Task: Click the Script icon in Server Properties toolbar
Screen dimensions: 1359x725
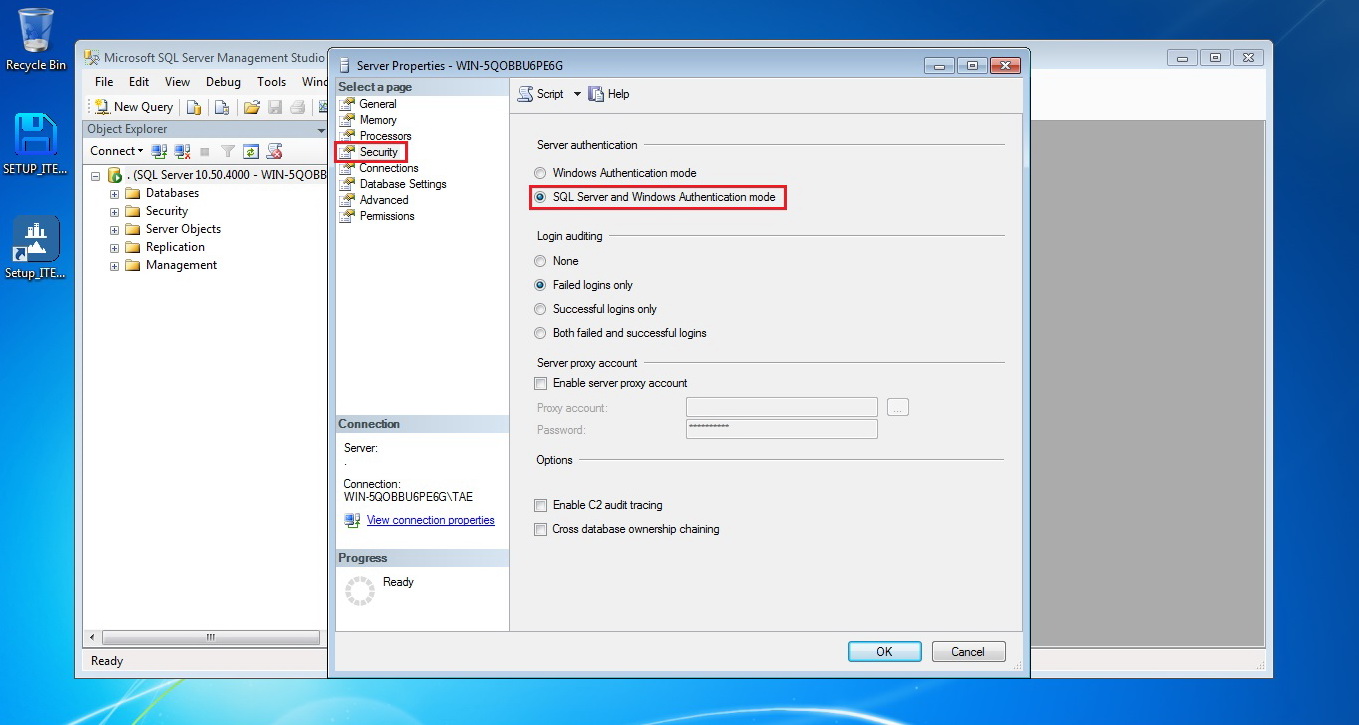Action: pyautogui.click(x=525, y=94)
